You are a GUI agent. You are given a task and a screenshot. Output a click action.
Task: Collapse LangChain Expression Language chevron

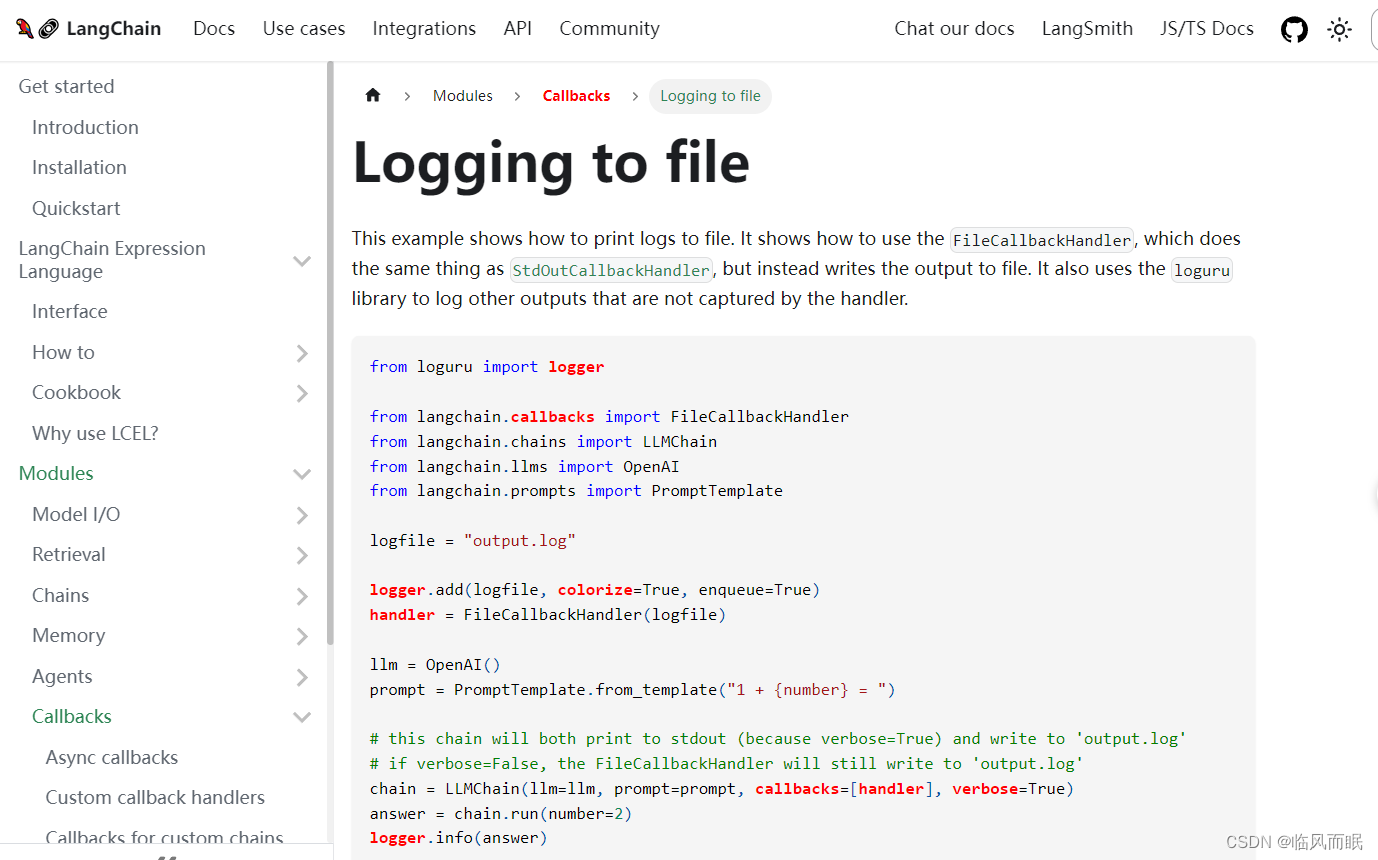click(x=302, y=261)
